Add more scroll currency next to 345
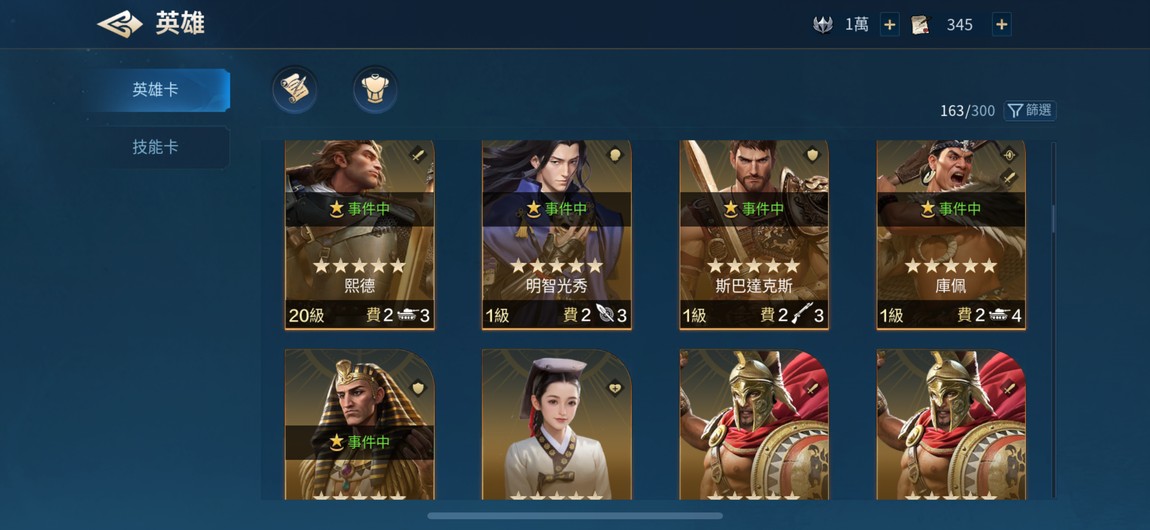This screenshot has height=530, width=1150. [1002, 25]
